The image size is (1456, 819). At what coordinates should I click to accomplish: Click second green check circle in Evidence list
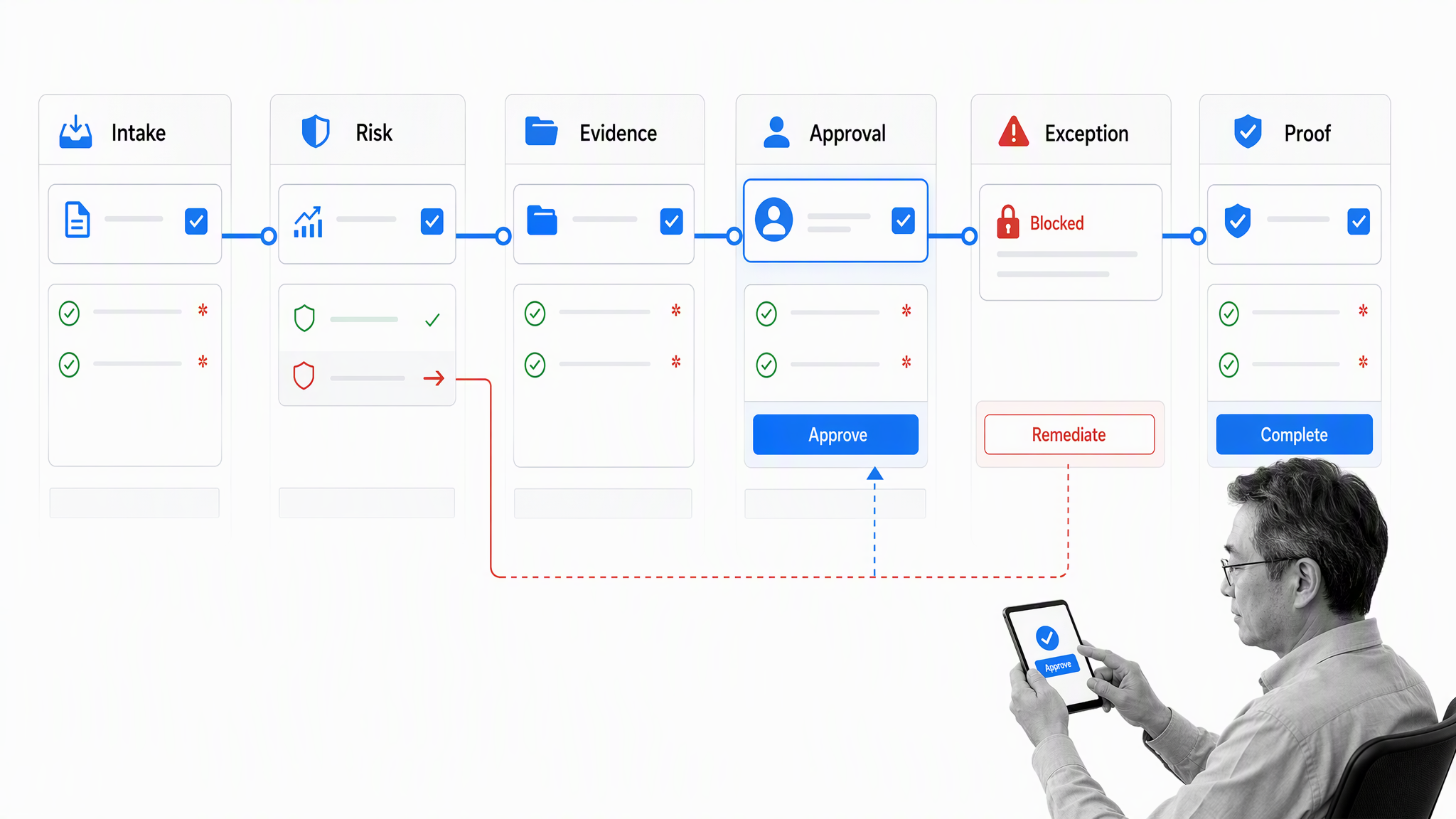coord(535,365)
